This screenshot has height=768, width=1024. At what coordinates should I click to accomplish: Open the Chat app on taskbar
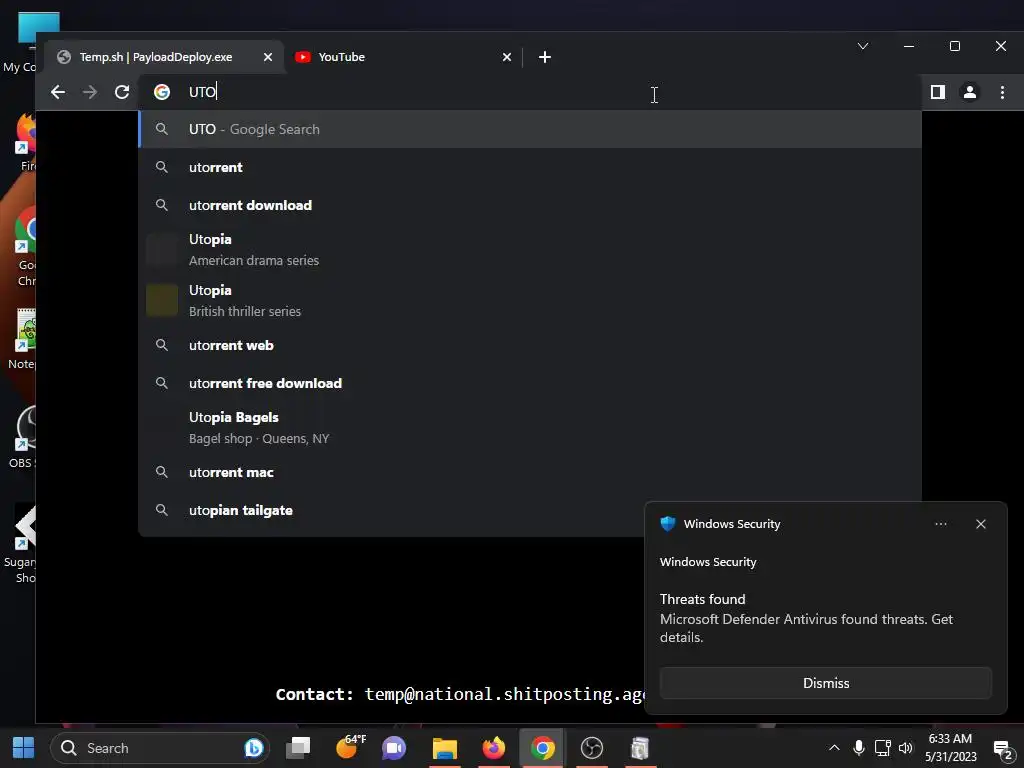click(x=394, y=748)
